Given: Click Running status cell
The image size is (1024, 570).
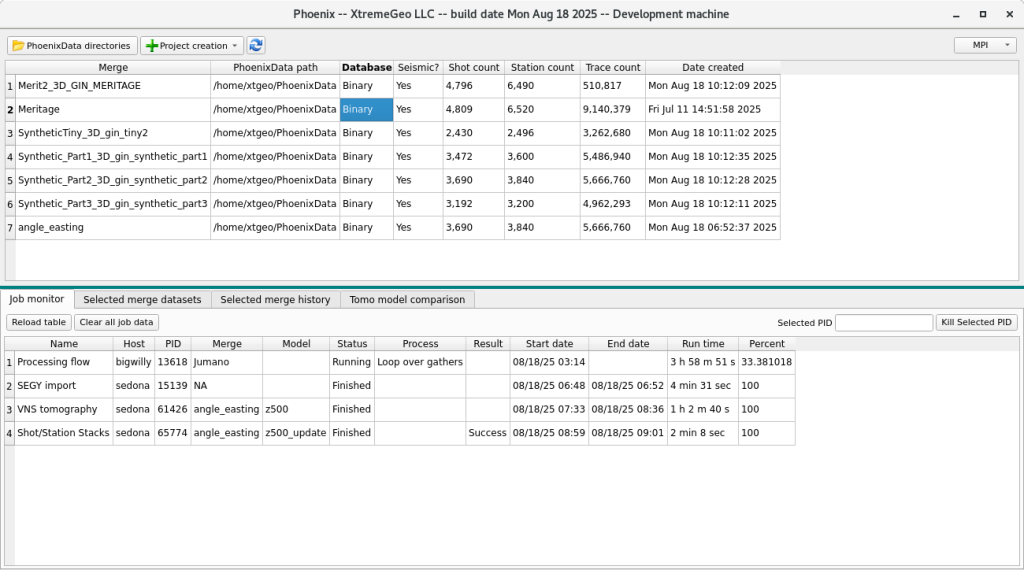Looking at the screenshot, I should 351,362.
